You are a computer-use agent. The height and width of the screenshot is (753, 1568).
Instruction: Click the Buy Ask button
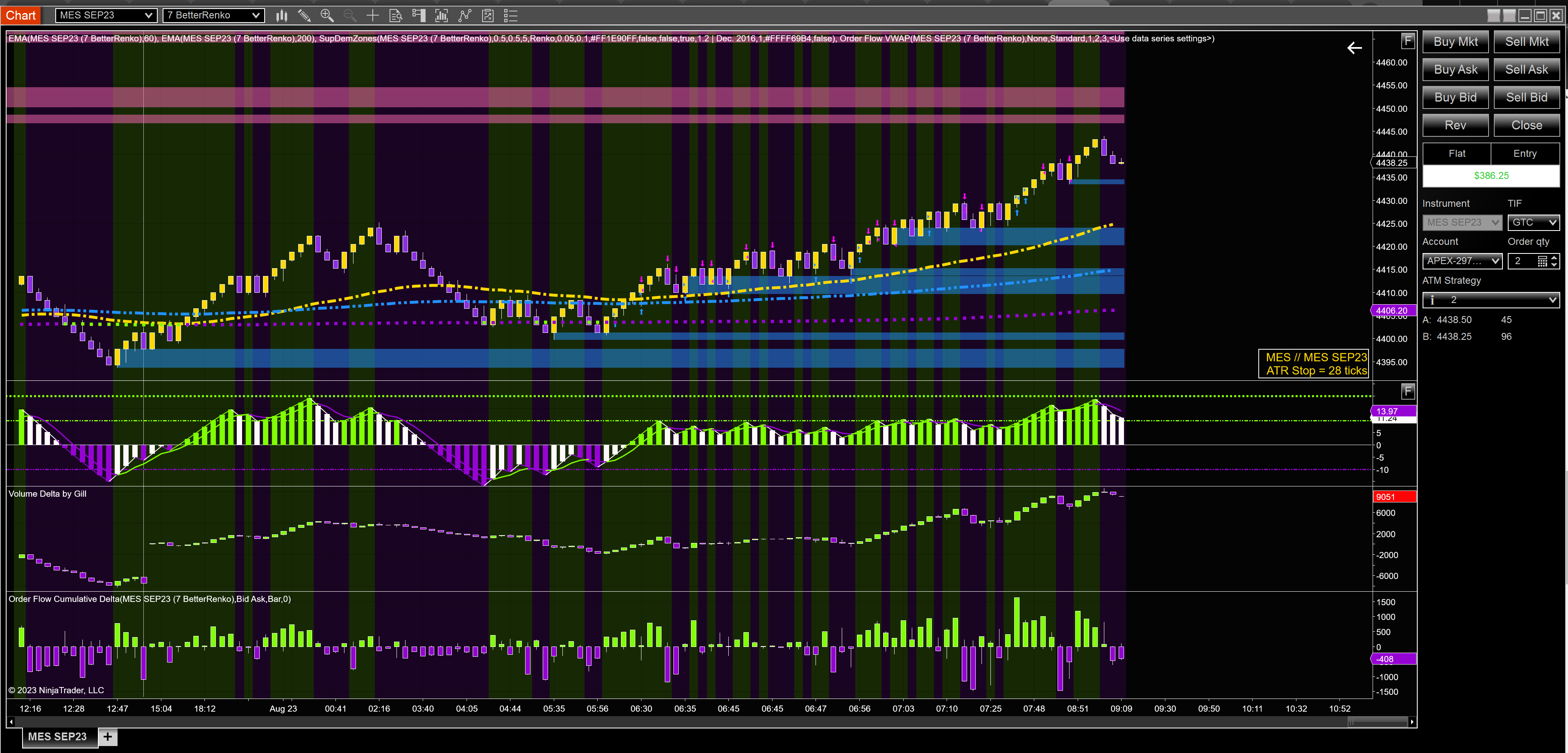(1455, 70)
